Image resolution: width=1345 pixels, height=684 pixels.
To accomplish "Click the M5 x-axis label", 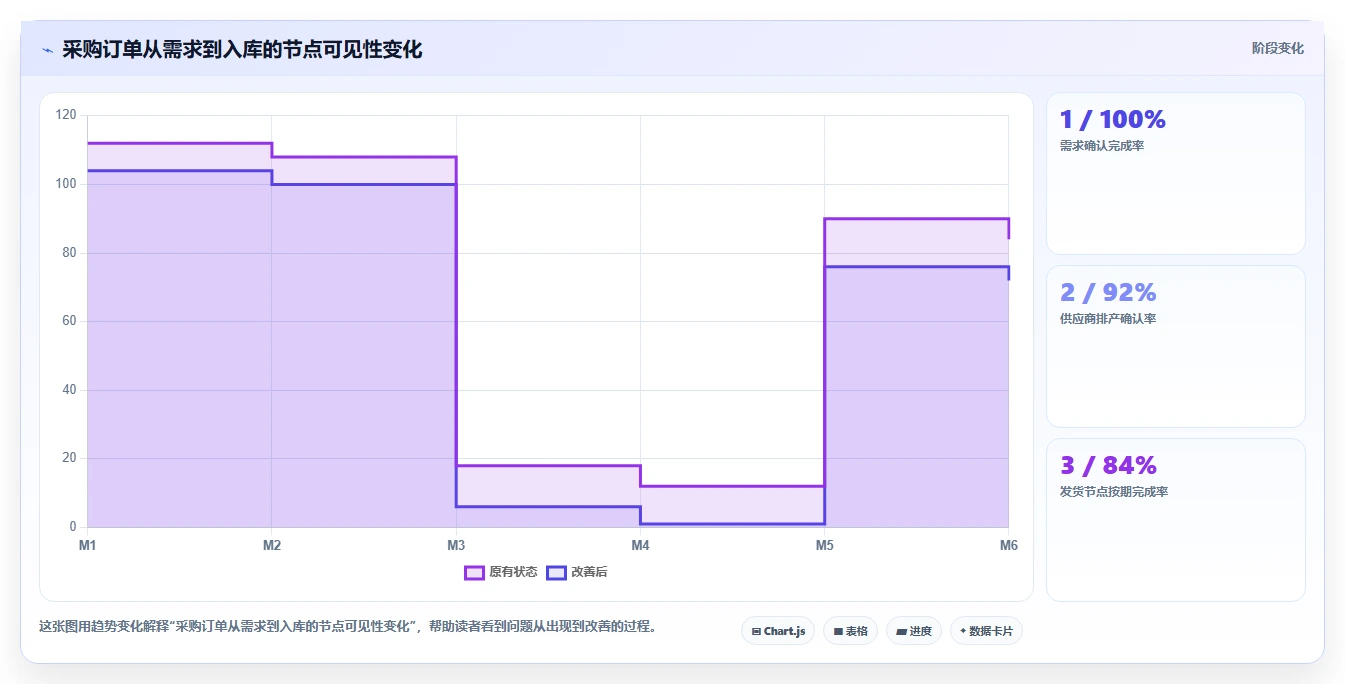I will pos(824,545).
